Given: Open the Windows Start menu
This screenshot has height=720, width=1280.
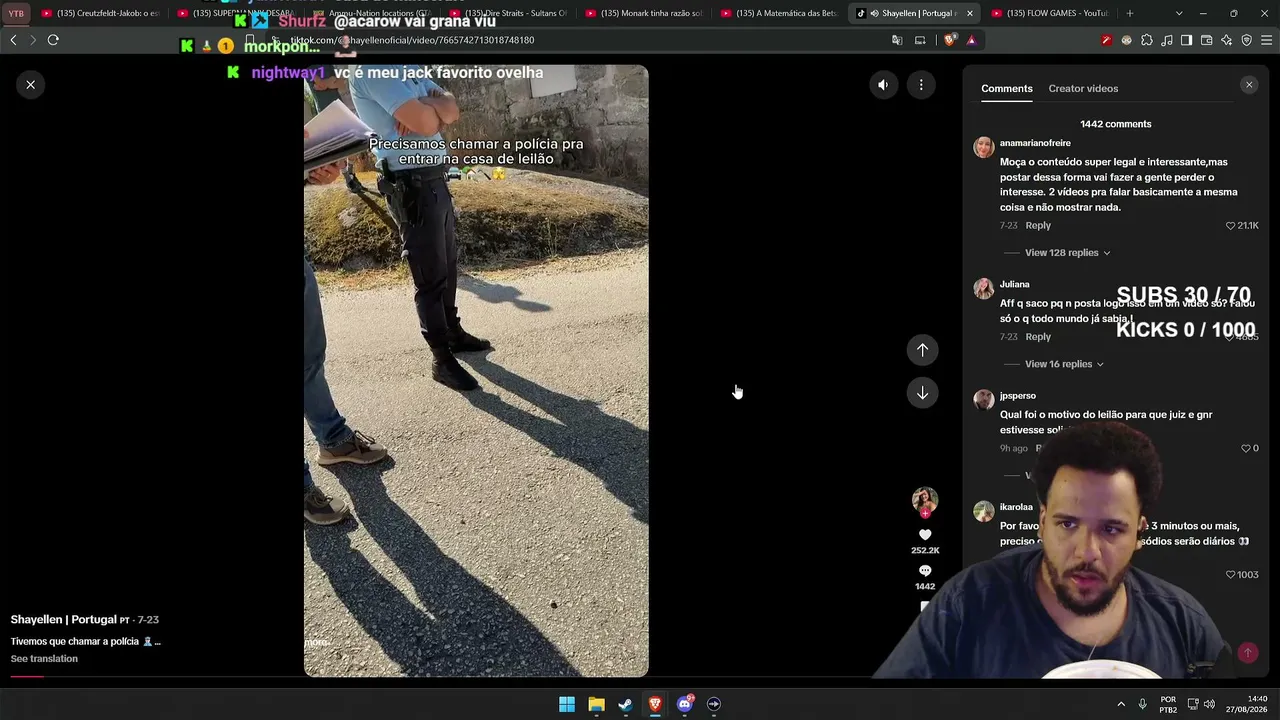Looking at the screenshot, I should tap(567, 704).
